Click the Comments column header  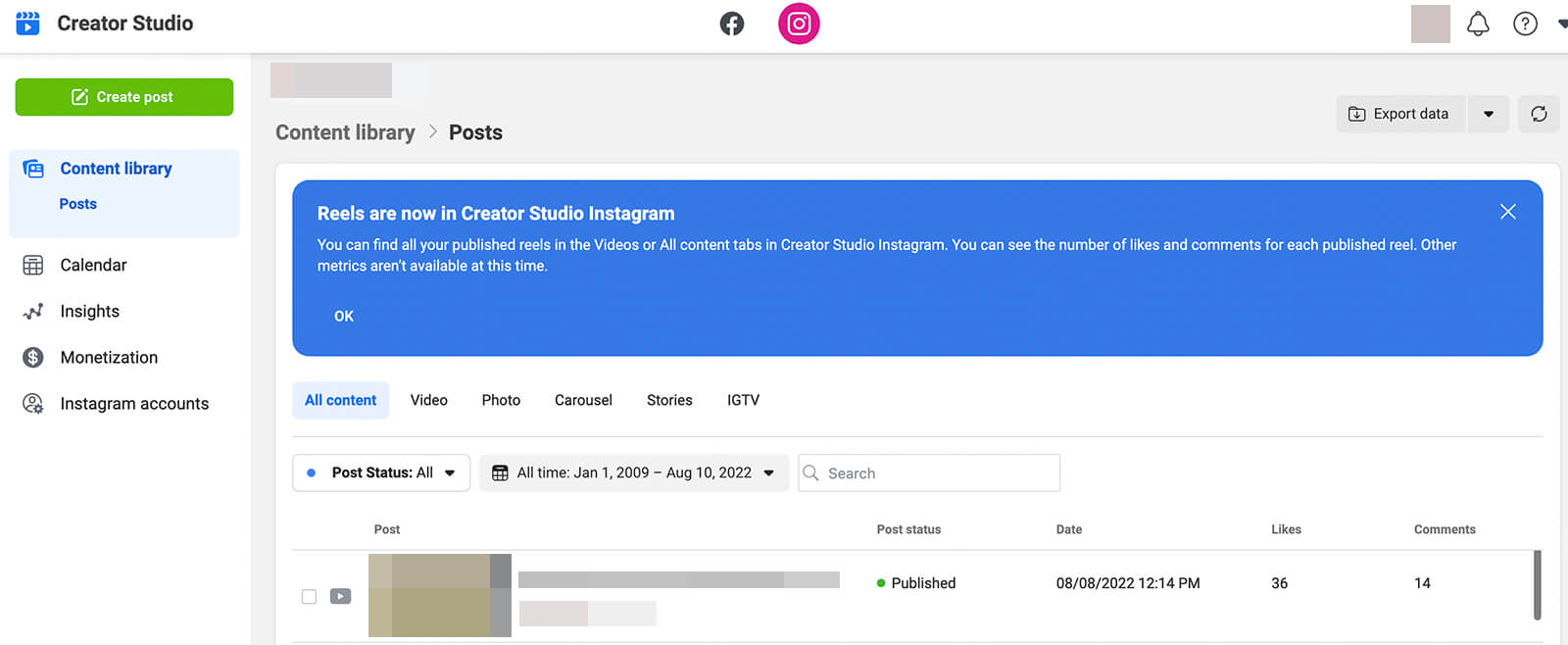1445,529
